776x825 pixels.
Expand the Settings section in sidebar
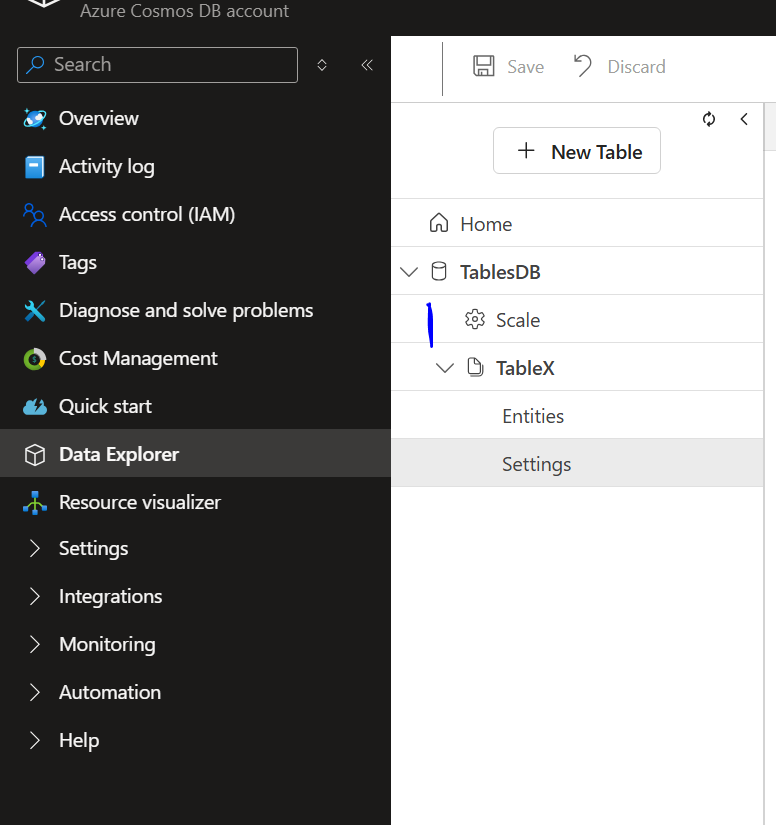tap(35, 548)
